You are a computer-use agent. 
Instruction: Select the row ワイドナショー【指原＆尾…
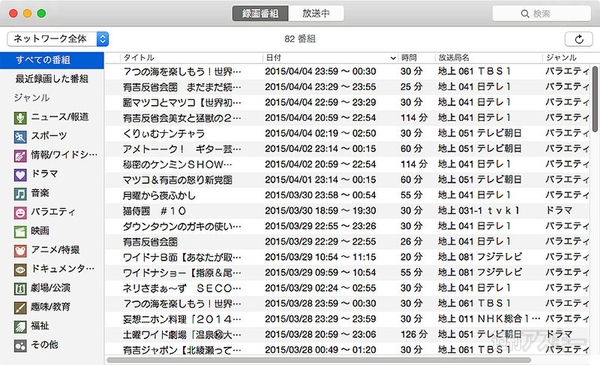coord(347,273)
